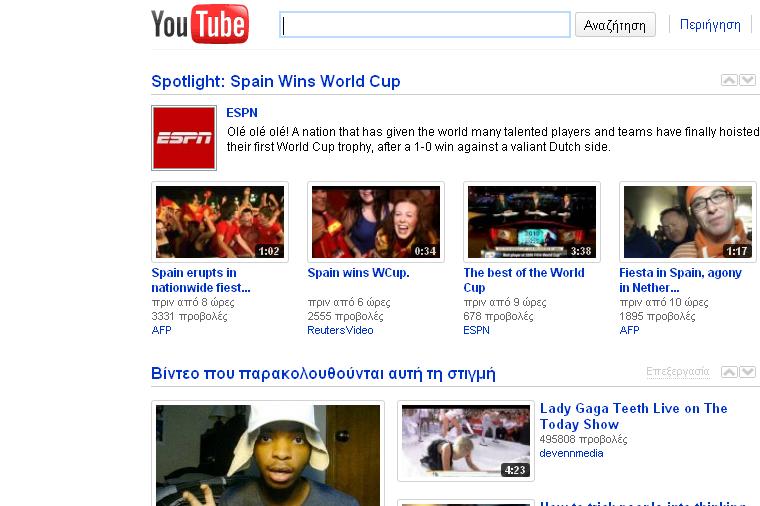Viewport: 760px width, 506px height.
Task: Click '2555 προβολές' view count text
Action: pos(346,316)
